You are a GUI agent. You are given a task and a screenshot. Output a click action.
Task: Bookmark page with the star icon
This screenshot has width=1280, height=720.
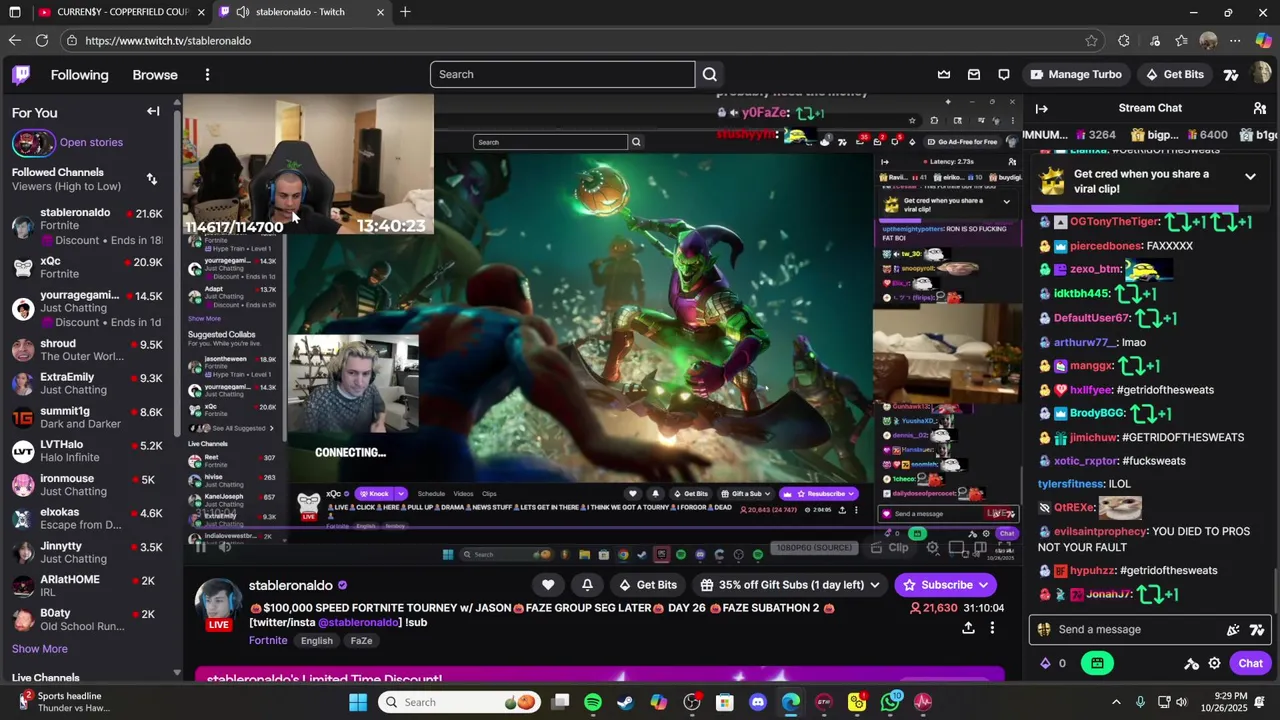coord(1091,41)
